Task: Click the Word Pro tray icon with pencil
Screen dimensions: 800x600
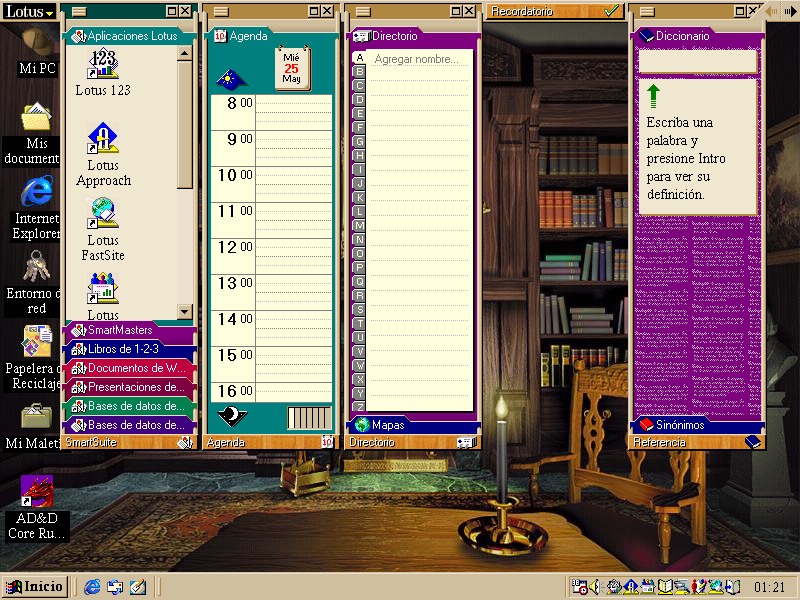Action: [699, 587]
